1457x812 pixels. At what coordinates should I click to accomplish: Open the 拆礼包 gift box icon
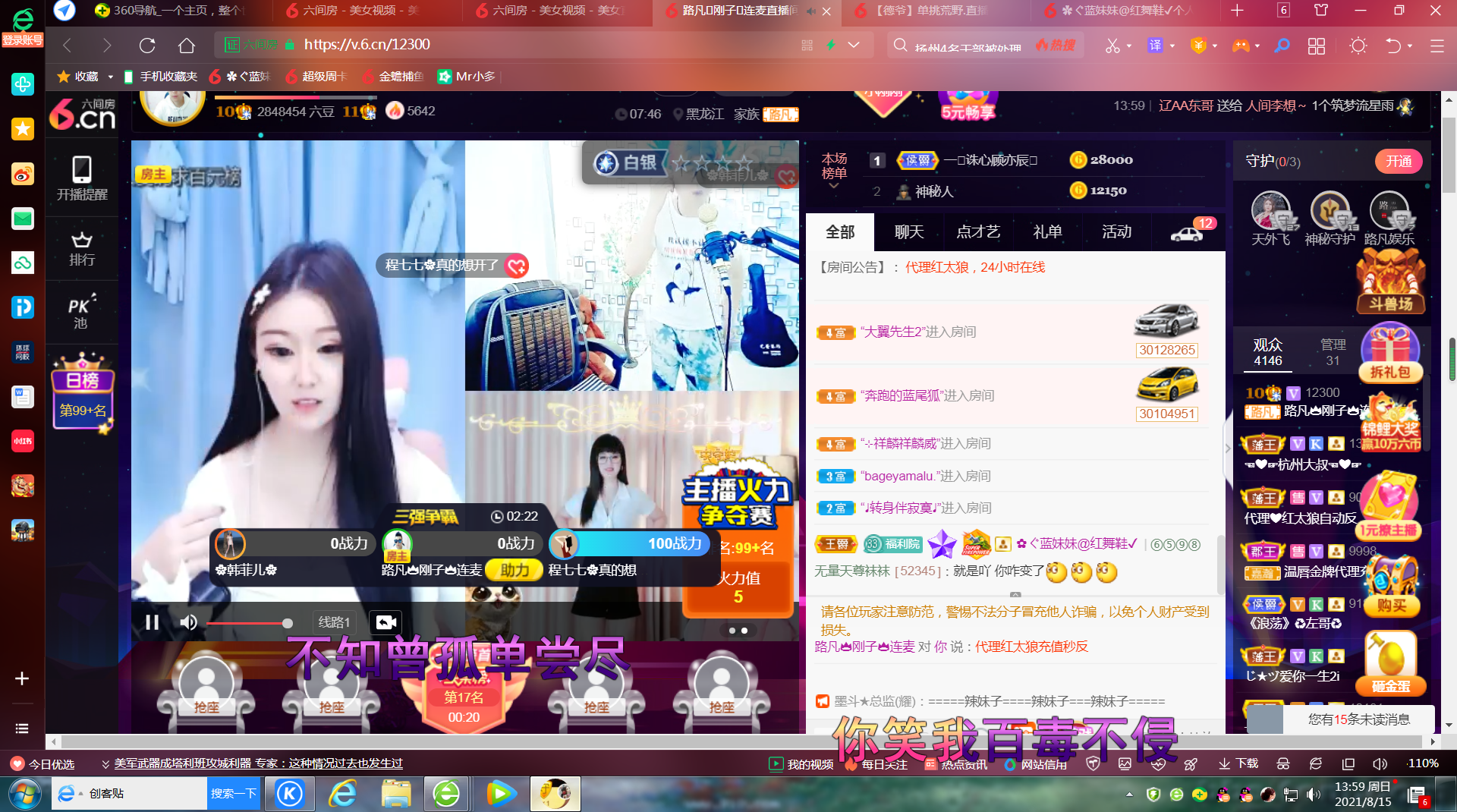coord(1390,352)
